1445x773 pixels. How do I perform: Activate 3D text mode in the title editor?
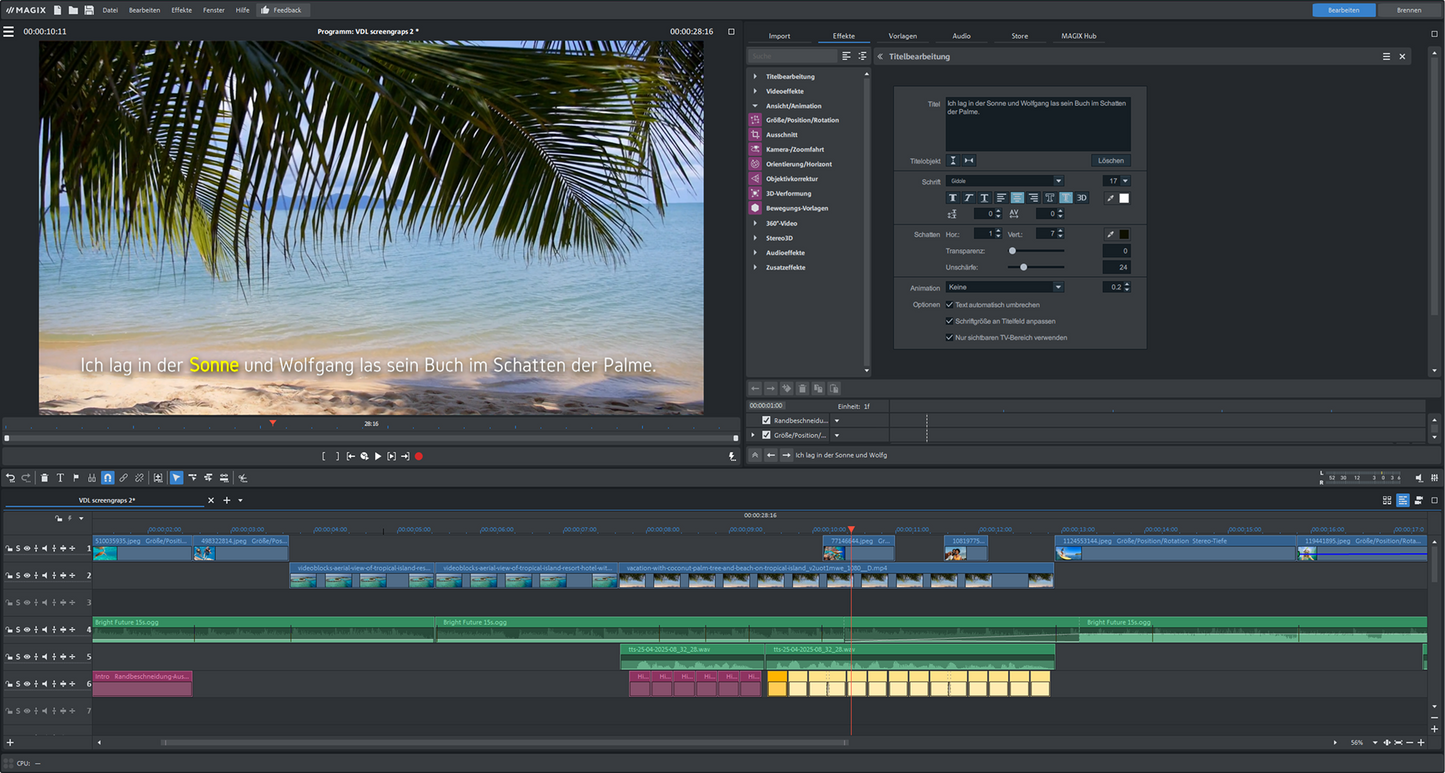click(1081, 198)
